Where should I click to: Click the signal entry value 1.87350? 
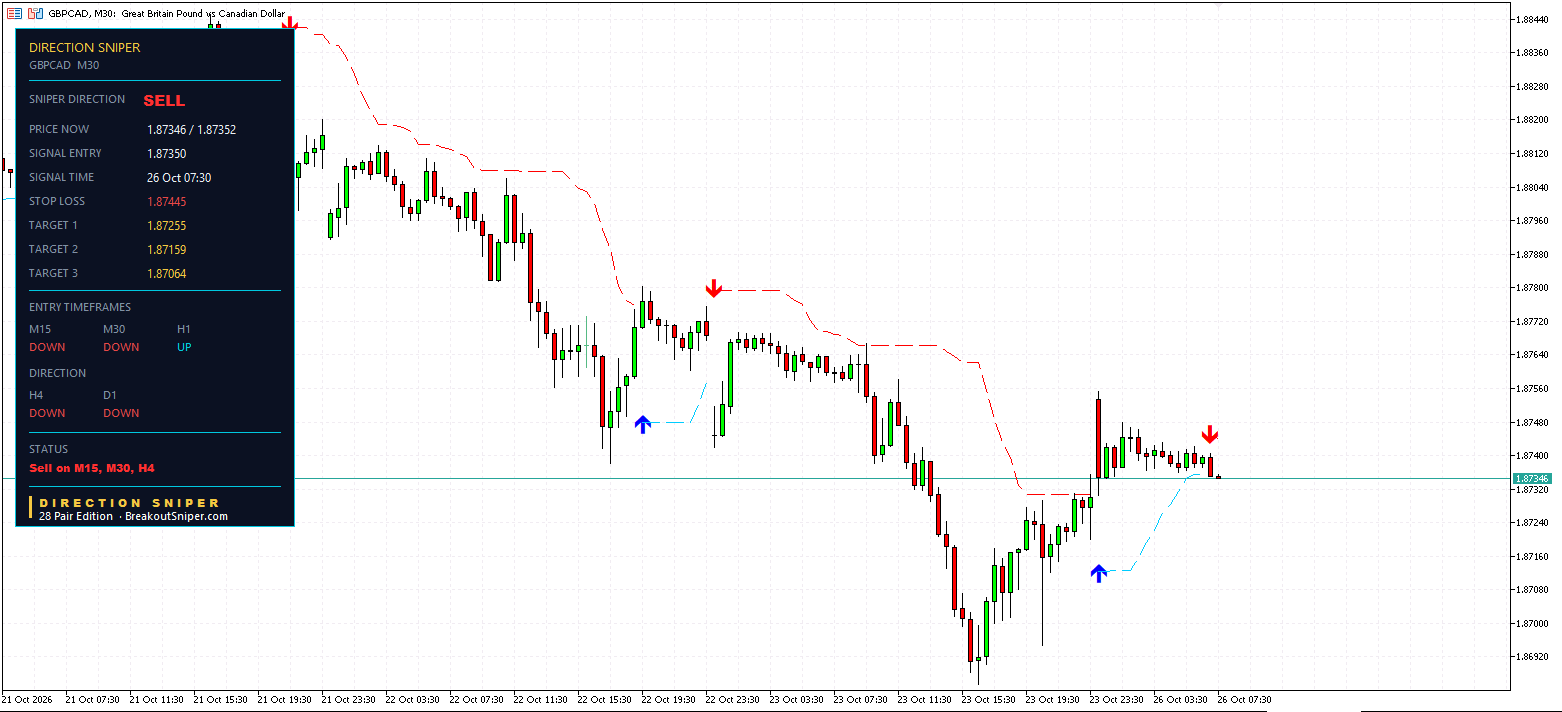pos(166,153)
